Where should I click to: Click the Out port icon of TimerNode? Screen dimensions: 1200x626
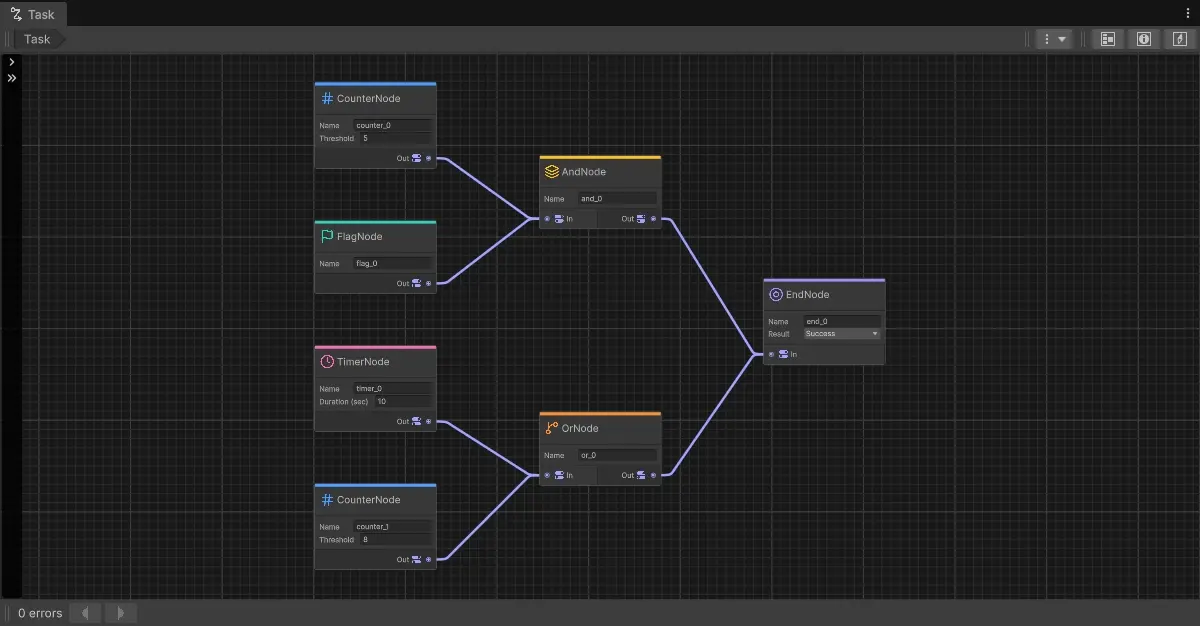tap(417, 421)
